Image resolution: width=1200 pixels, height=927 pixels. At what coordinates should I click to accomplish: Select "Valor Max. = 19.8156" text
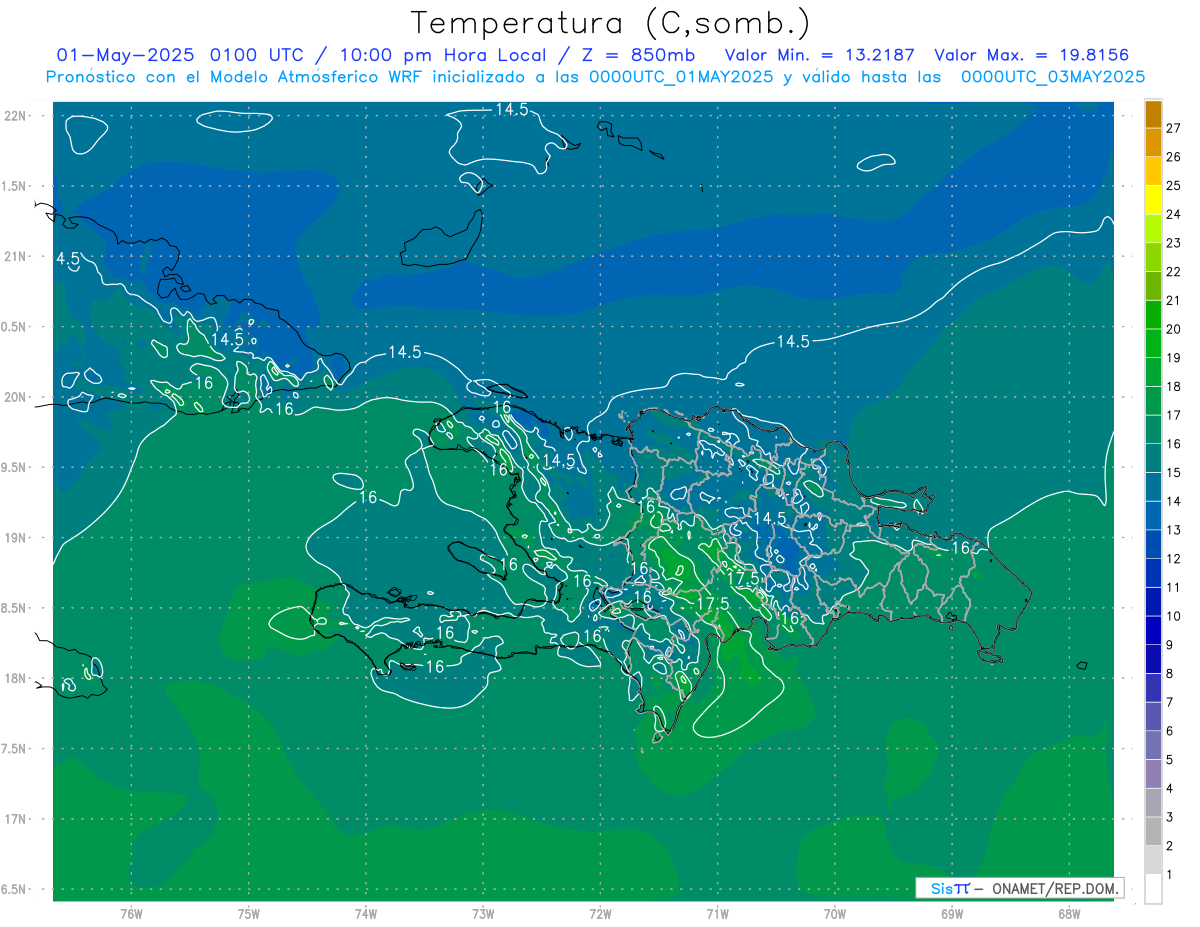coord(1032,55)
